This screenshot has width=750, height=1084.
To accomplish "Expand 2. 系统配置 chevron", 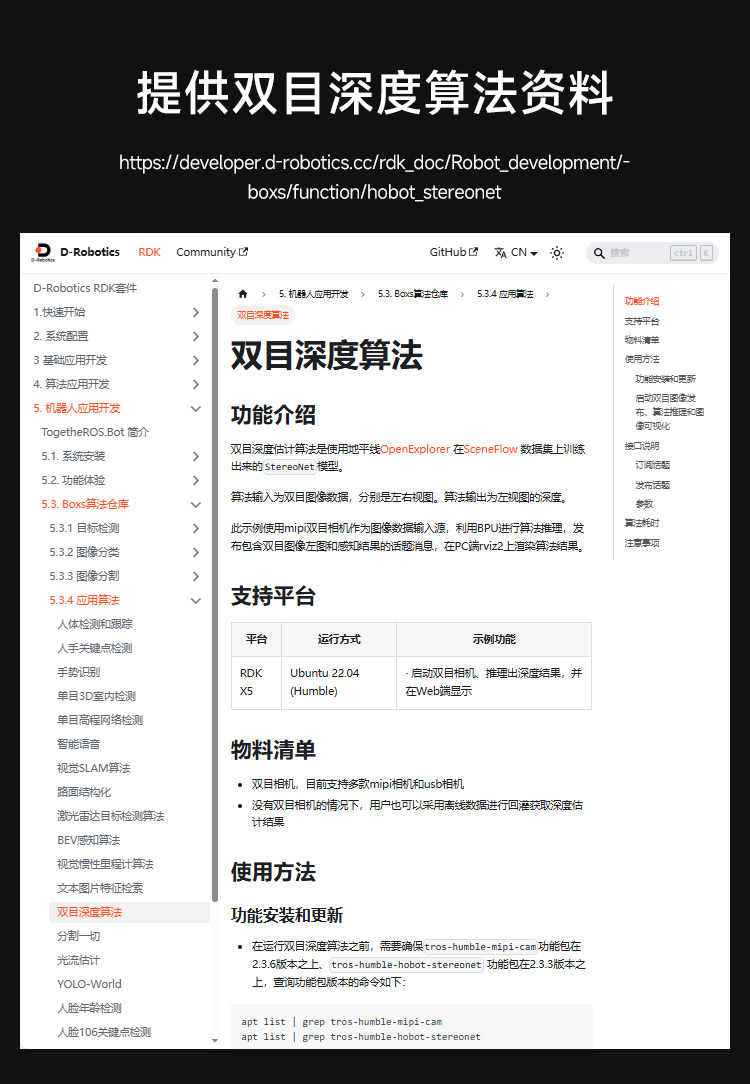I will point(196,337).
